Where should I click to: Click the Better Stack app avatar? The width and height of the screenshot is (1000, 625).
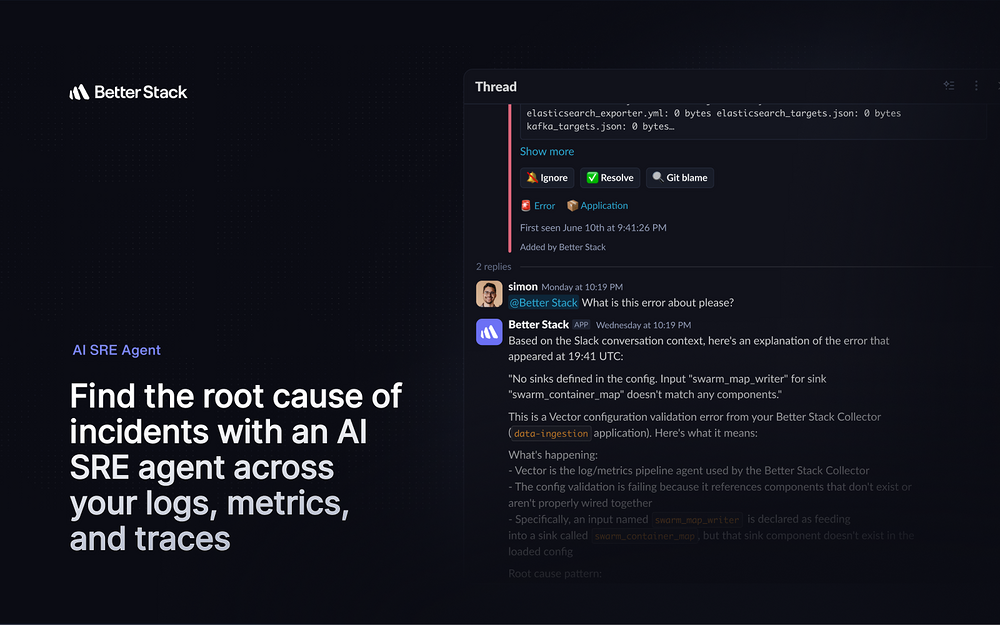coord(489,332)
